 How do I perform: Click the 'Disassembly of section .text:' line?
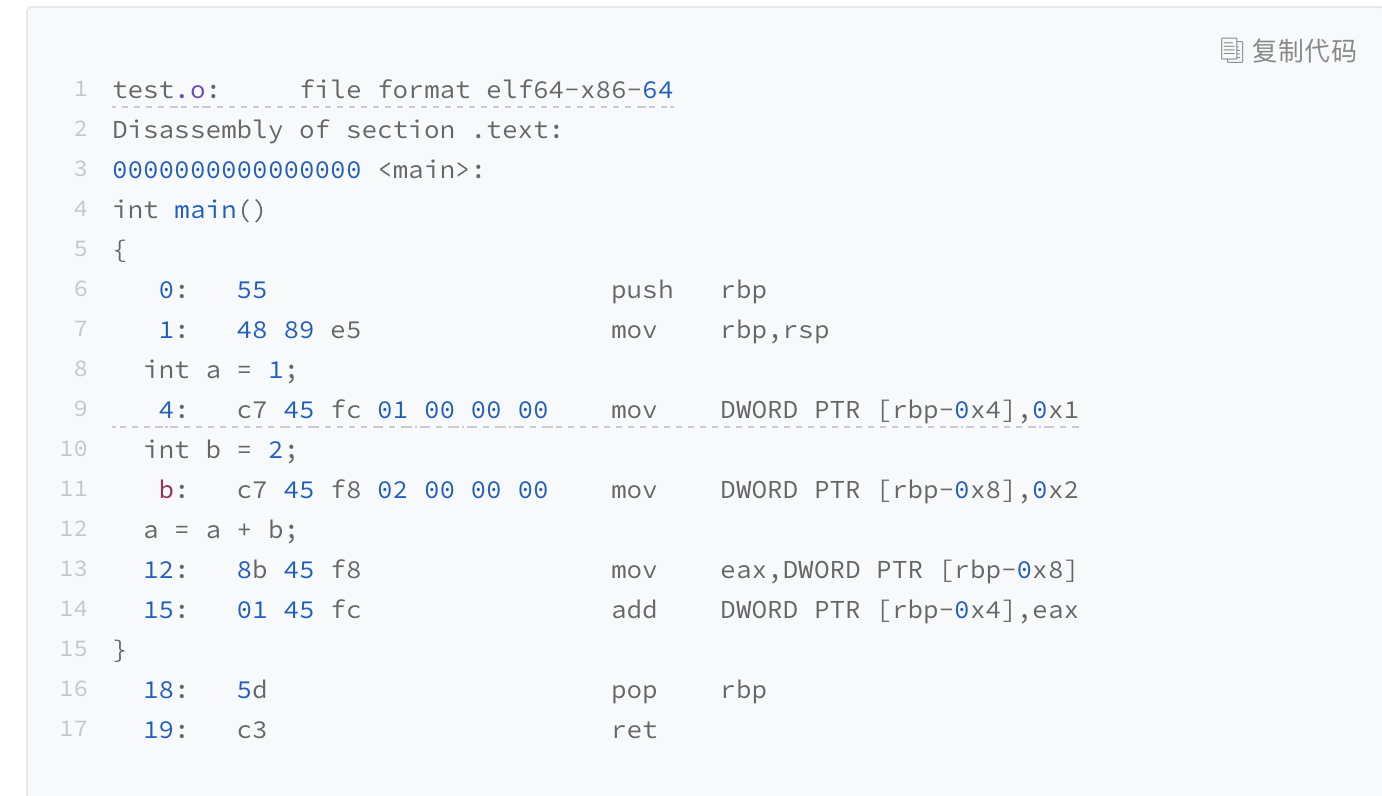[337, 130]
